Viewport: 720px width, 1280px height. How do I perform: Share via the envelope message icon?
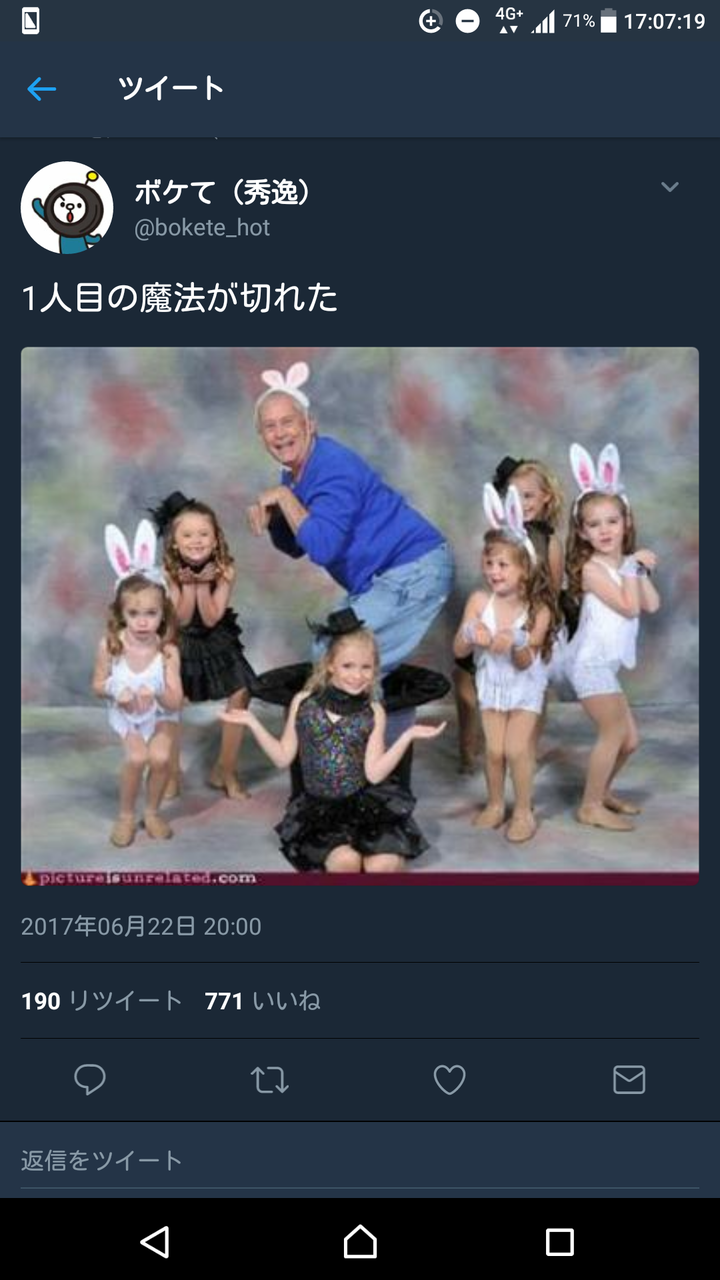coord(629,1080)
